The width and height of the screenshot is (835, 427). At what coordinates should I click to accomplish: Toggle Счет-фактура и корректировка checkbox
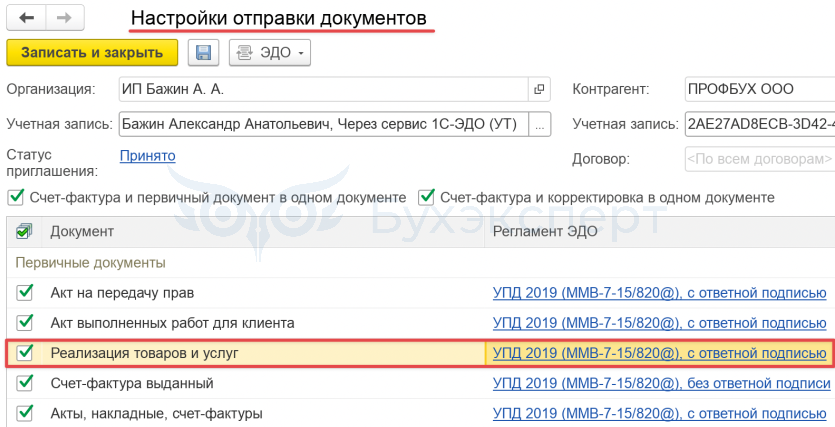425,197
